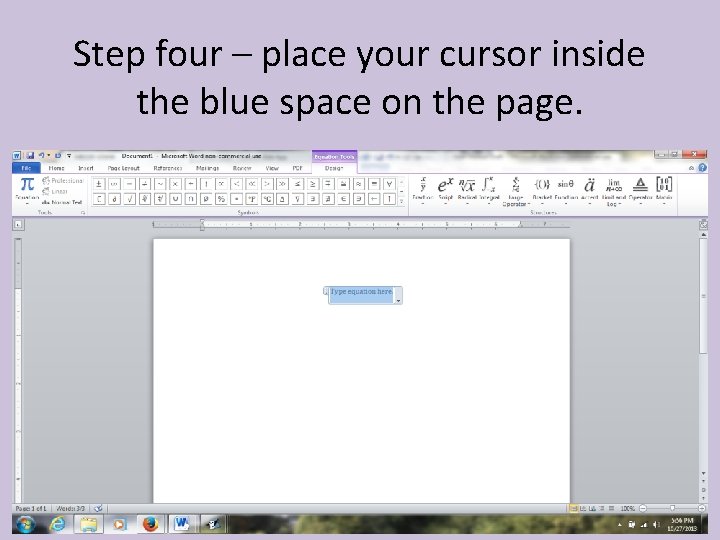720x540 pixels.
Task: Switch to Web Layout view
Action: point(592,508)
